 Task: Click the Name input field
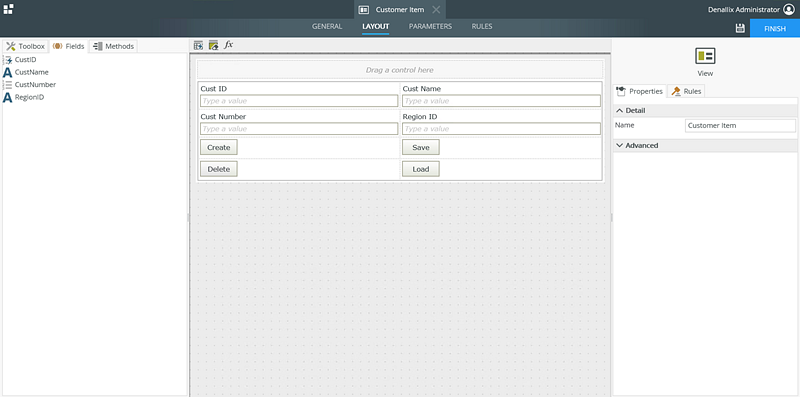tap(740, 126)
